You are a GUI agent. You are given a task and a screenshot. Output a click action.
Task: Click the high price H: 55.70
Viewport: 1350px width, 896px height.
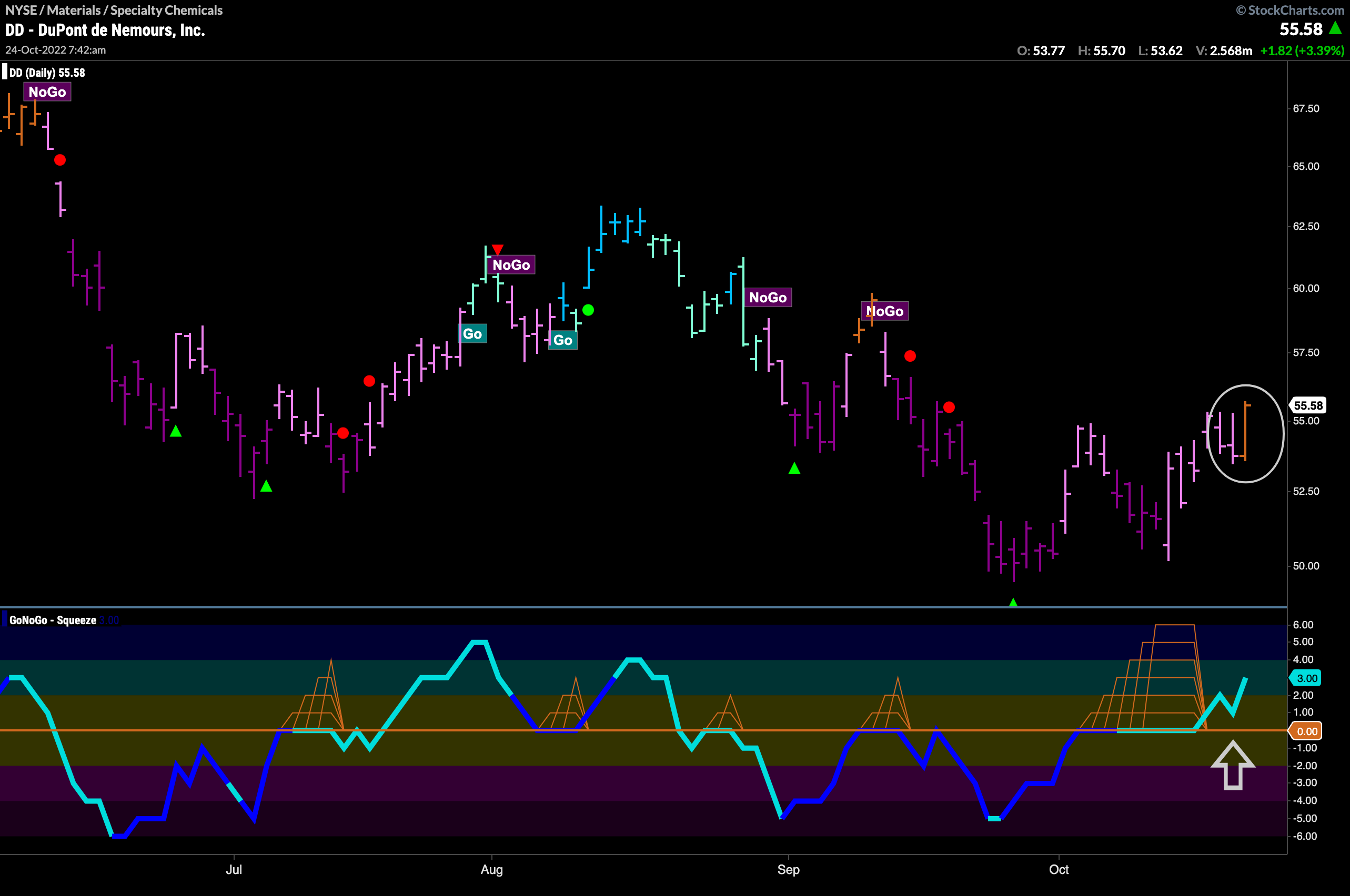pos(1102,50)
